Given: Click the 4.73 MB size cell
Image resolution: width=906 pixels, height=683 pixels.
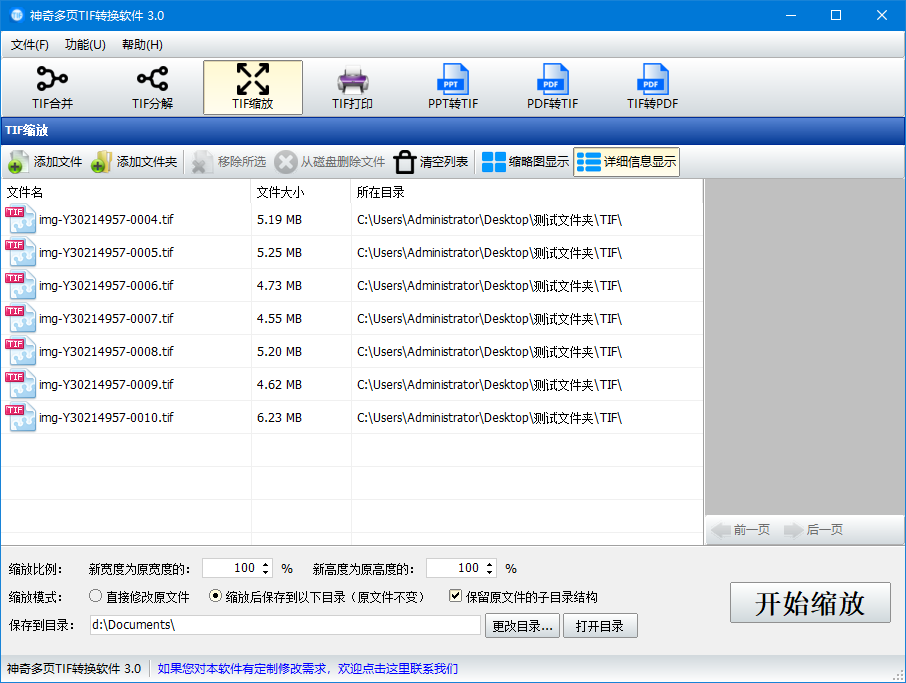Looking at the screenshot, I should 279,285.
